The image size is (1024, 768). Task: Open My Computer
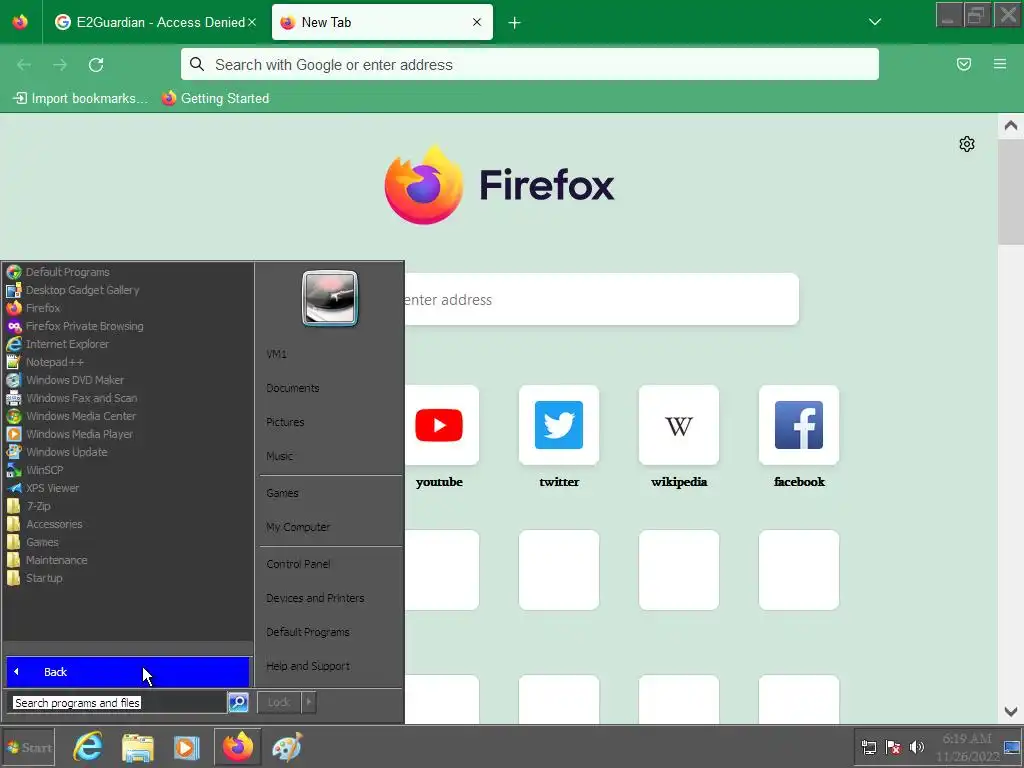[x=298, y=527]
